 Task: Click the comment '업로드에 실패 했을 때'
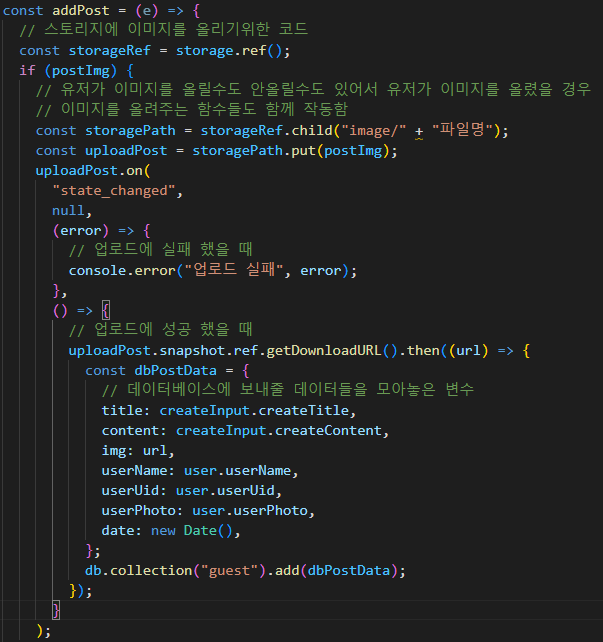(x=160, y=250)
